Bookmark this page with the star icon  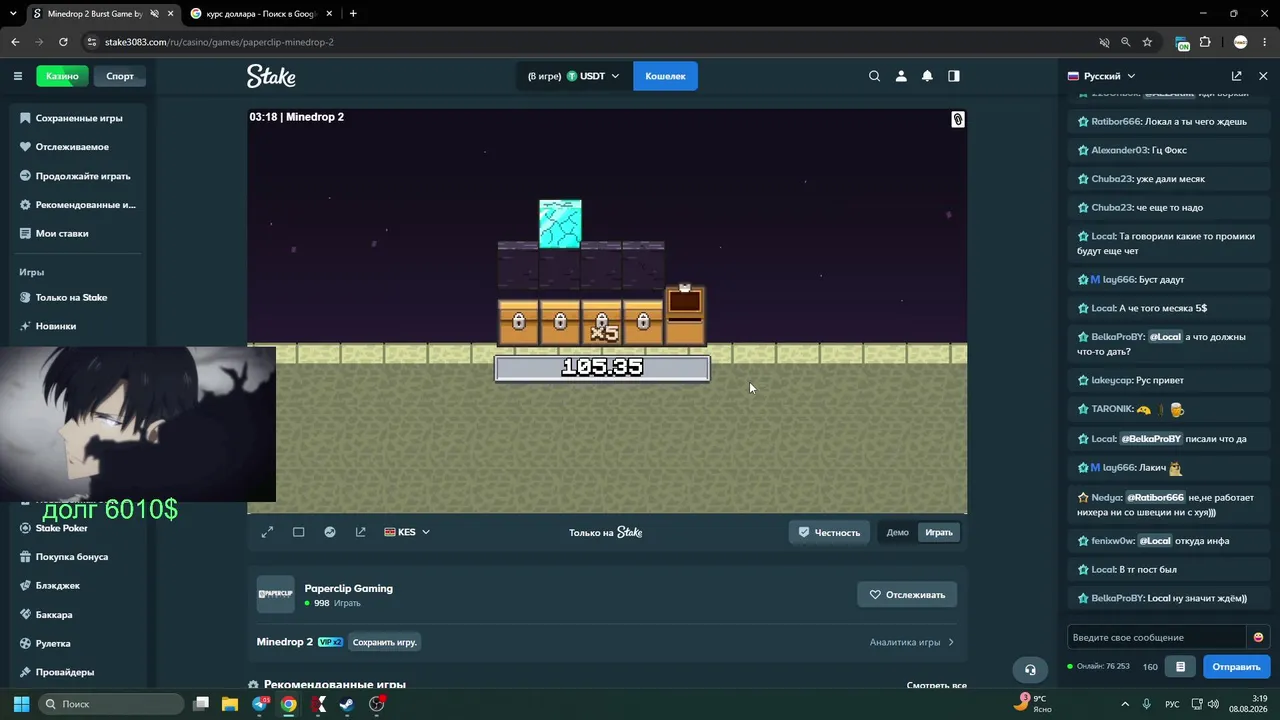1147,42
